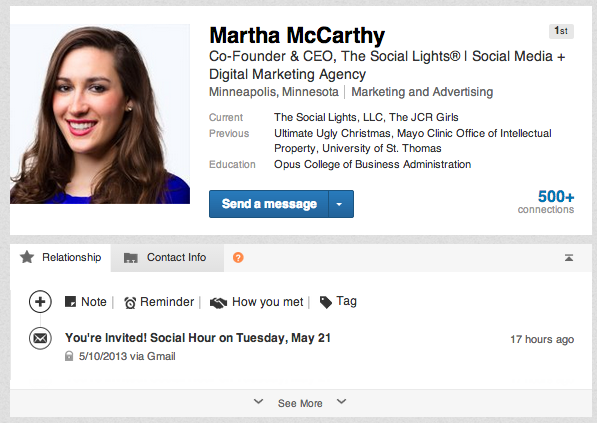
Task: Open the Send a message dropdown arrow
Action: 340,204
